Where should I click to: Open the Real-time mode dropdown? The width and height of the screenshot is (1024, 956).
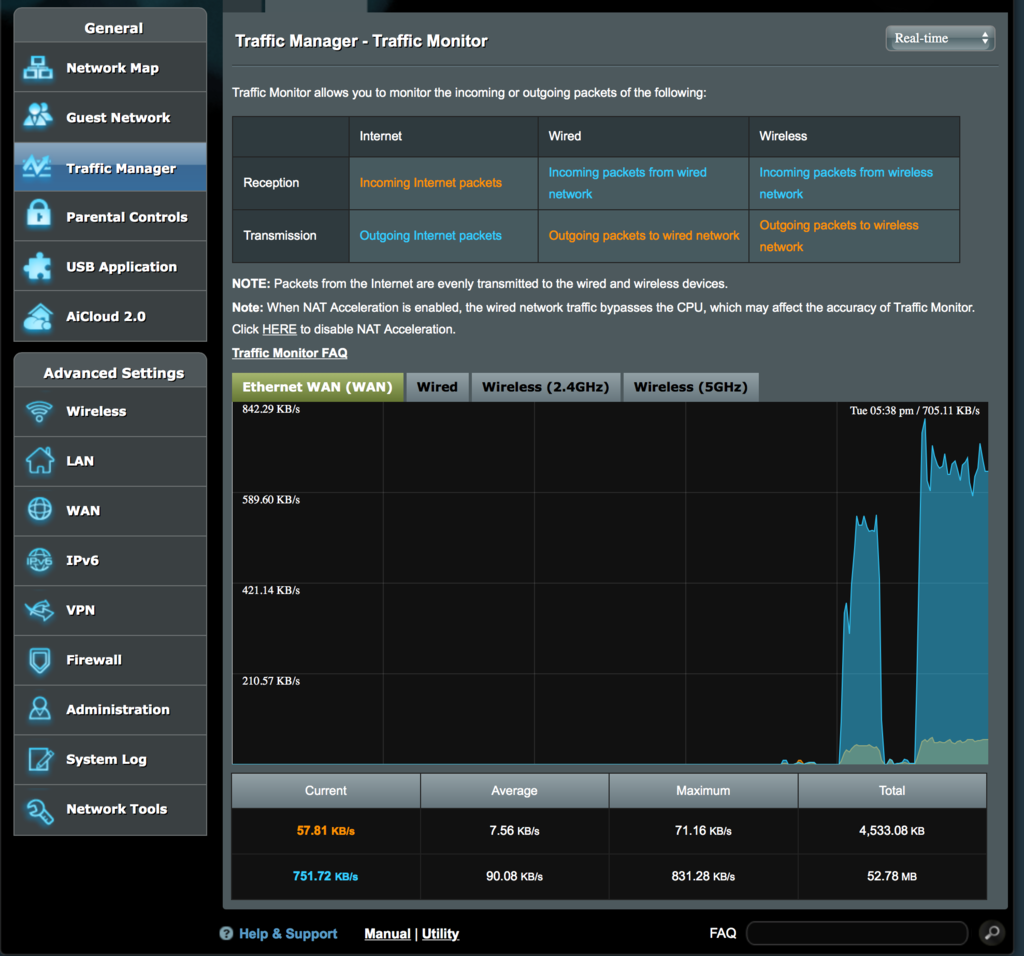(x=940, y=39)
